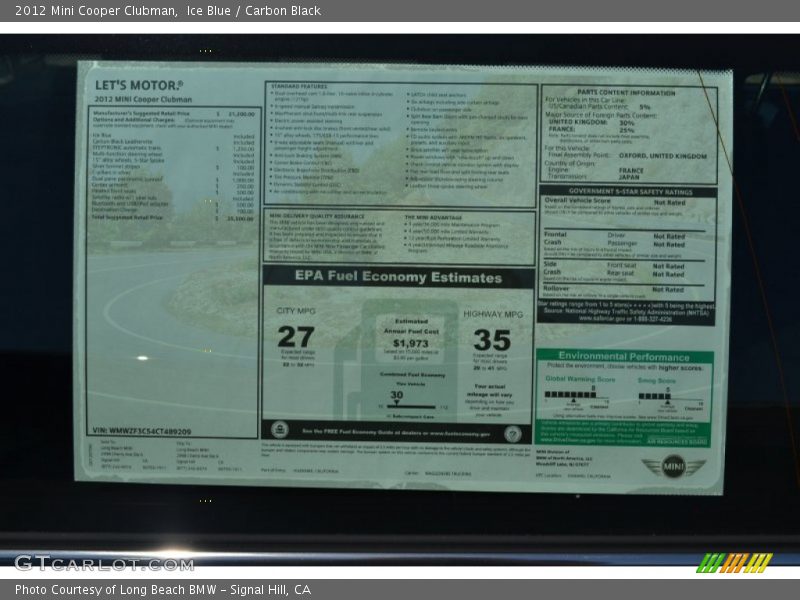Click the MINI wings logo on the sticker

point(673,466)
